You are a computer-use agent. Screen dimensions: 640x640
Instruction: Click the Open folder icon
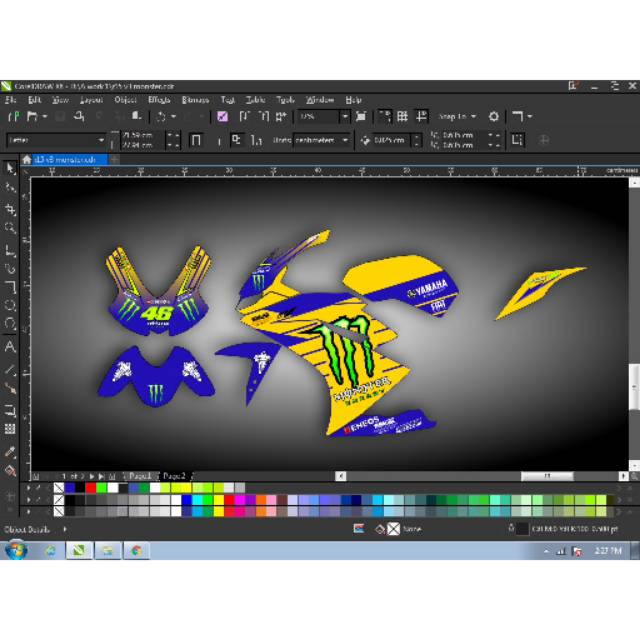pyautogui.click(x=32, y=117)
